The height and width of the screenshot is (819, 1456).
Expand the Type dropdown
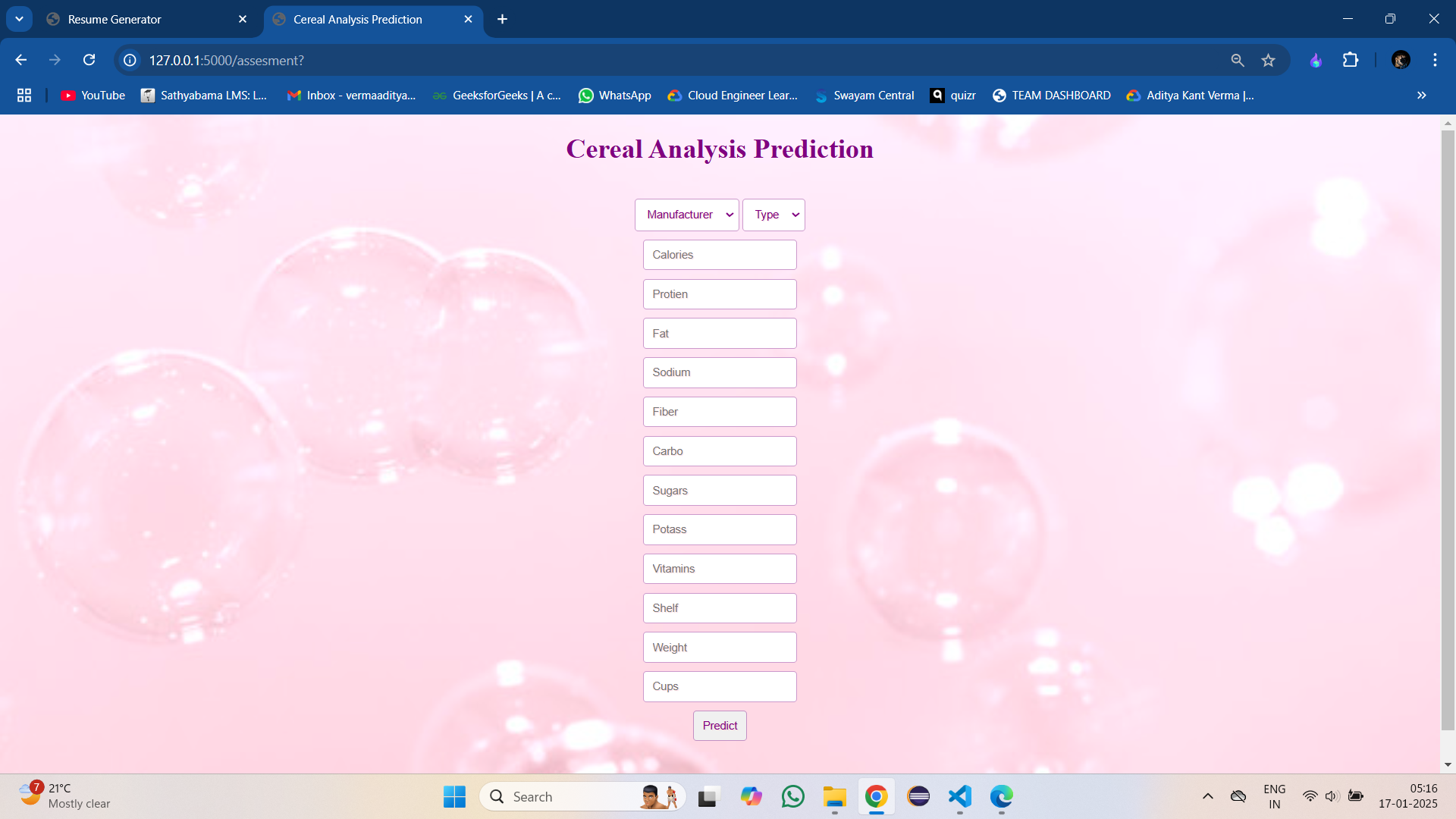[x=773, y=215]
